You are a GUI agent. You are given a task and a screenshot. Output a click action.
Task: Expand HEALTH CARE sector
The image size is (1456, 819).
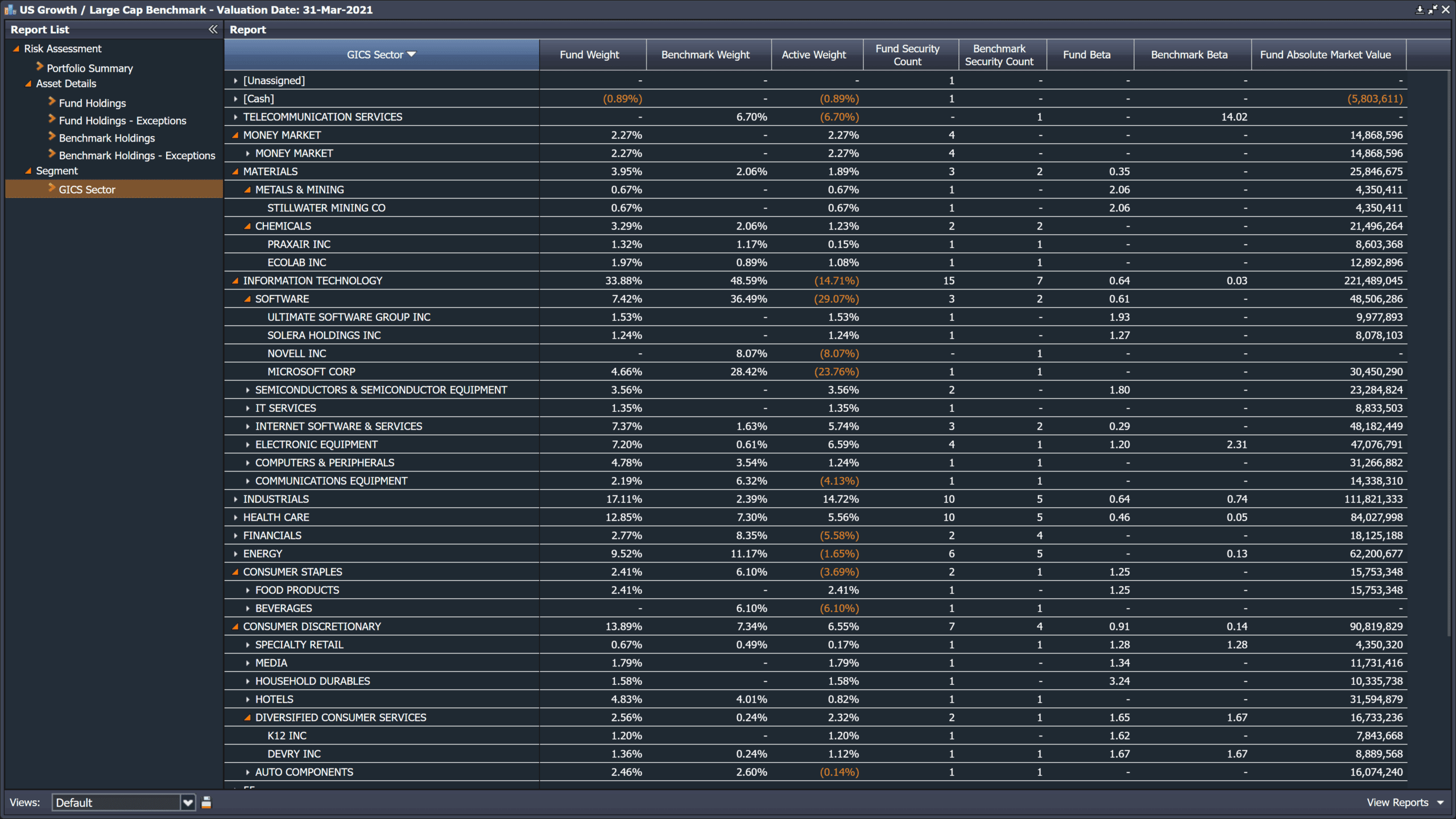[235, 518]
